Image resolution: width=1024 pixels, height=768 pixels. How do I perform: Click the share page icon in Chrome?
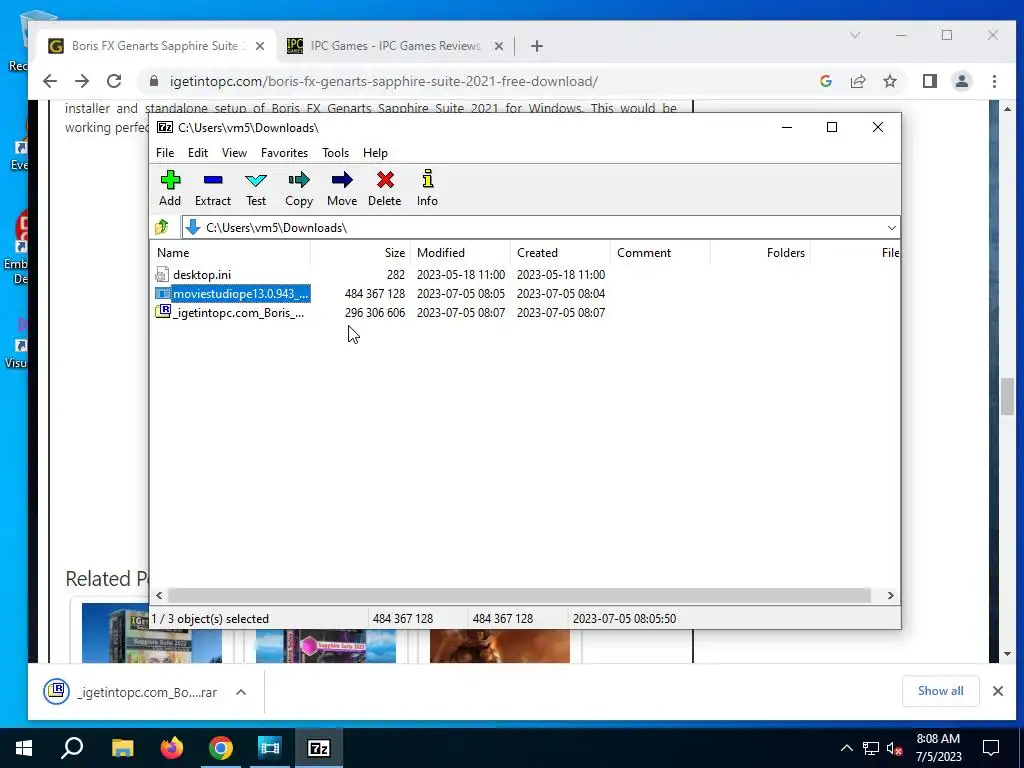tap(857, 81)
